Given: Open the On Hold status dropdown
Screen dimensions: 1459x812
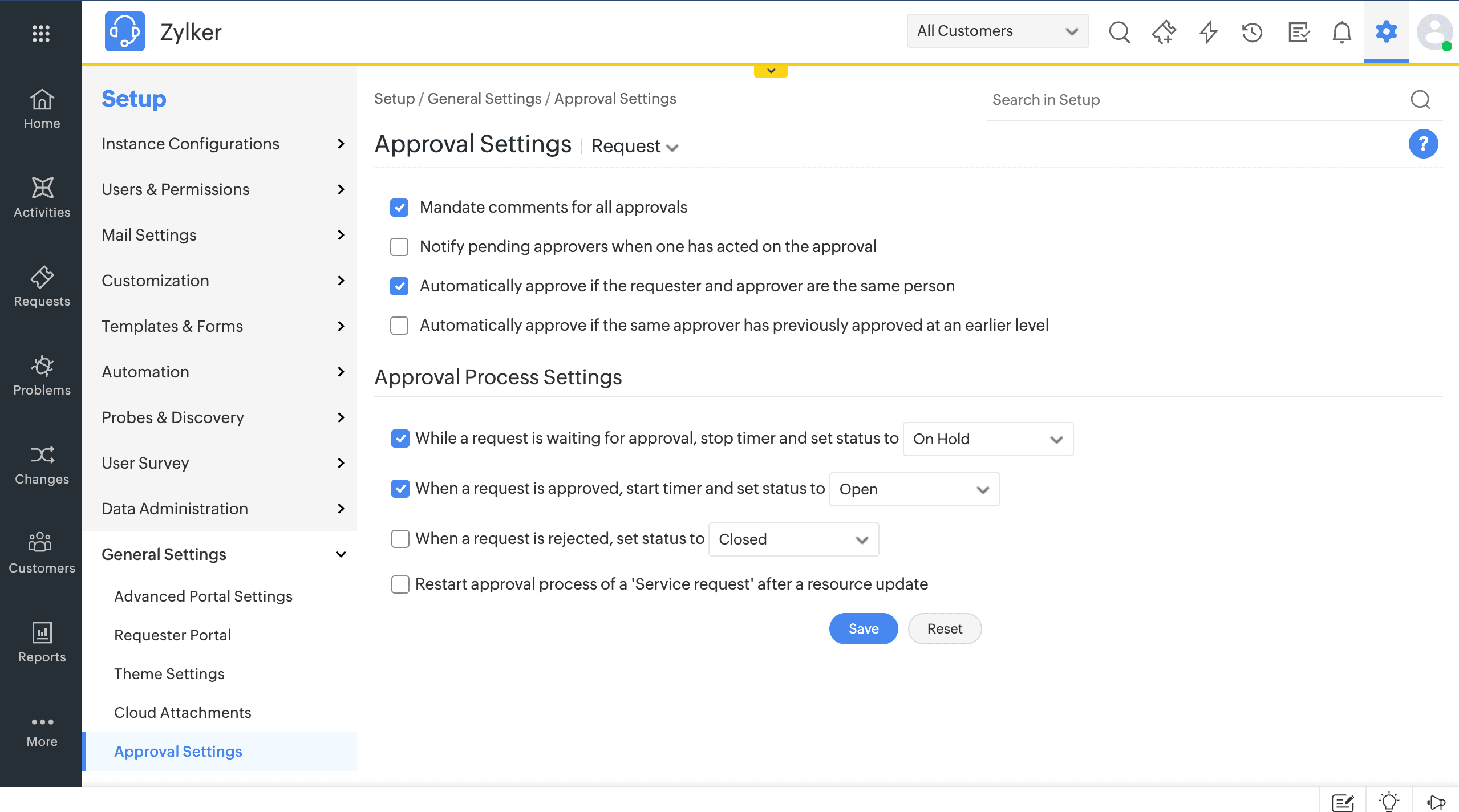Looking at the screenshot, I should [x=987, y=439].
